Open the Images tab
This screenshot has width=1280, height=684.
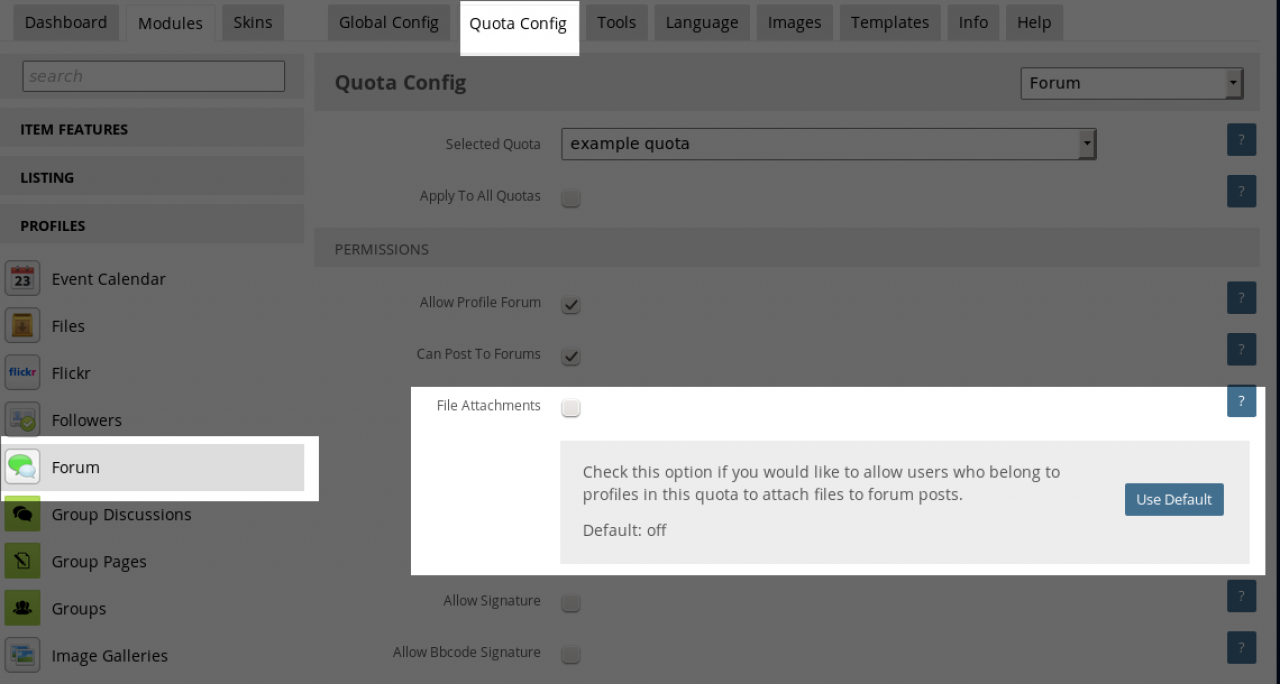(795, 22)
